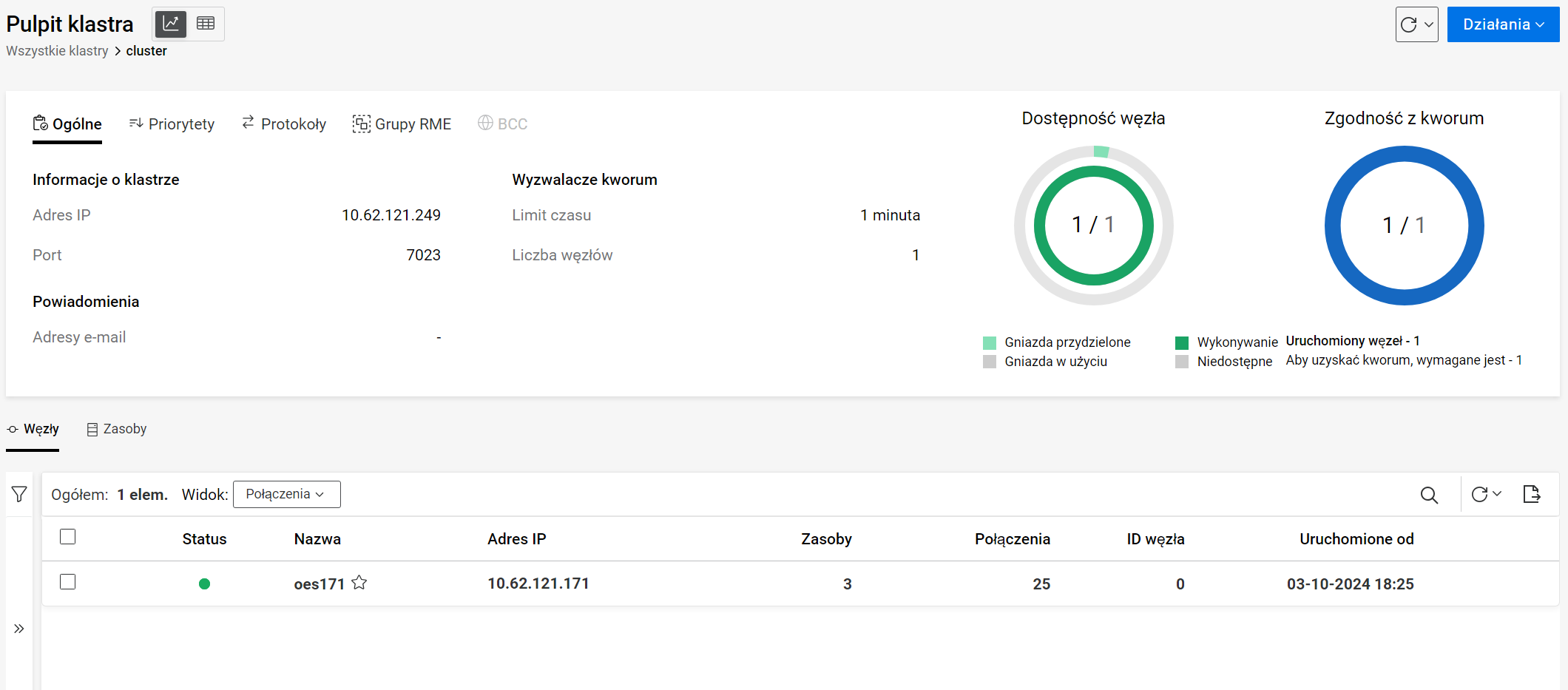Refresh the cluster dashboard at top
The image size is (1568, 690).
click(x=1409, y=24)
